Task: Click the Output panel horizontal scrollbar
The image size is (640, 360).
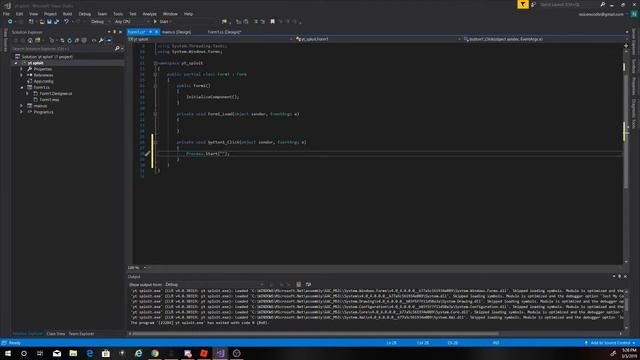Action: pos(316,333)
